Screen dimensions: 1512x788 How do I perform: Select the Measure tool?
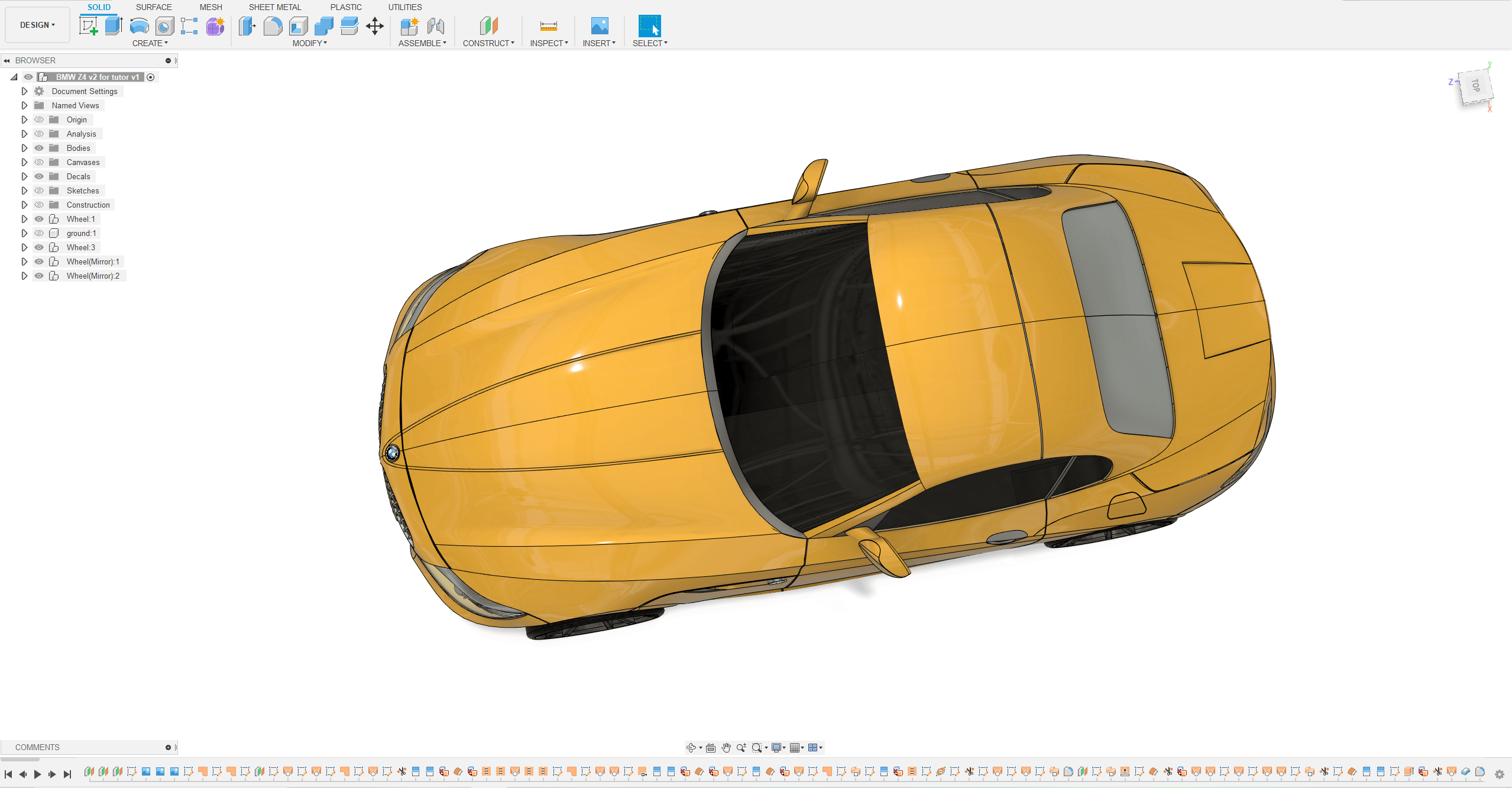pos(549,26)
